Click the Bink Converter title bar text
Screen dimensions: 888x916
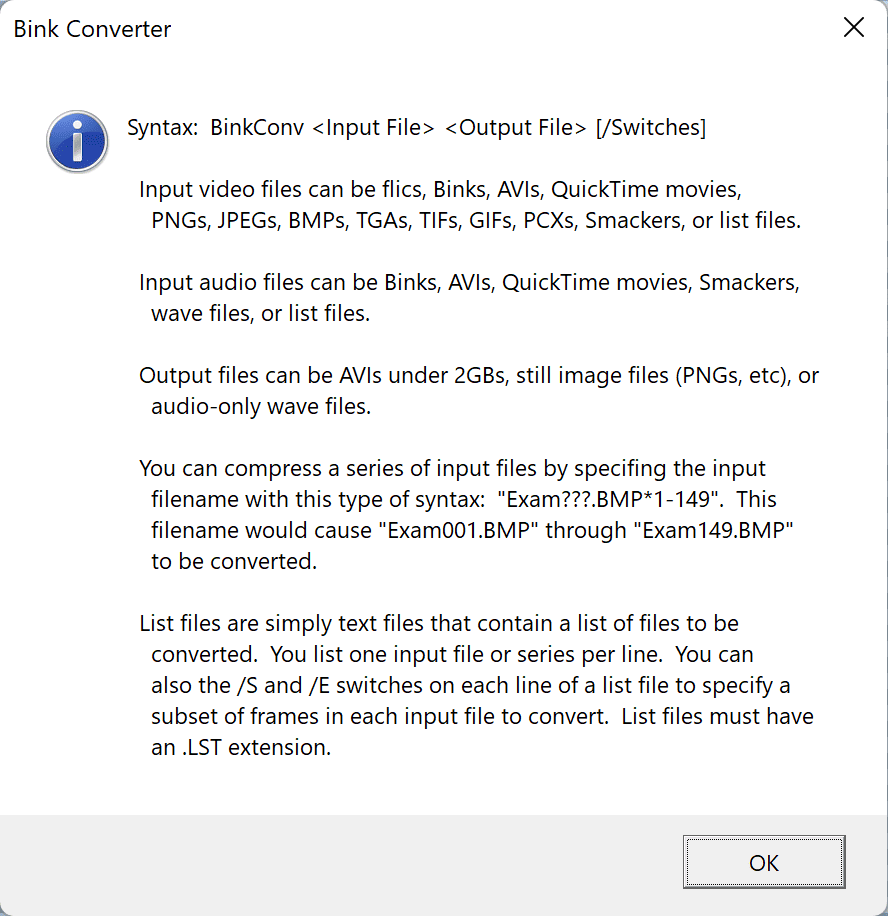point(92,29)
